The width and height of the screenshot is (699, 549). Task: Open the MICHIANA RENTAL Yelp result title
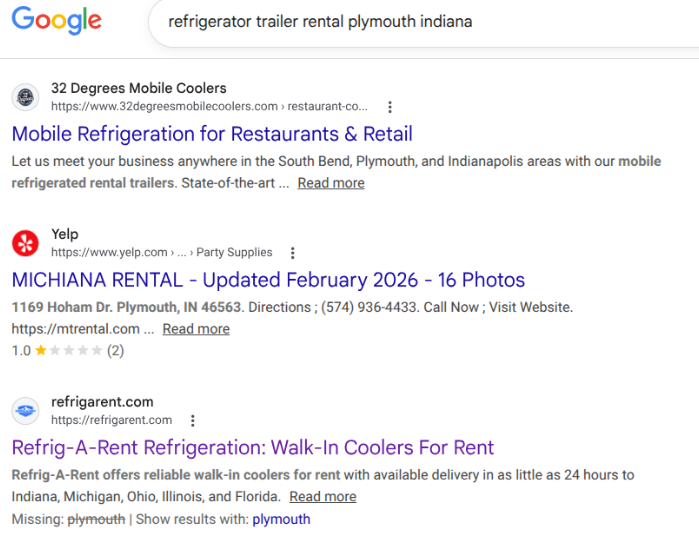click(x=268, y=280)
